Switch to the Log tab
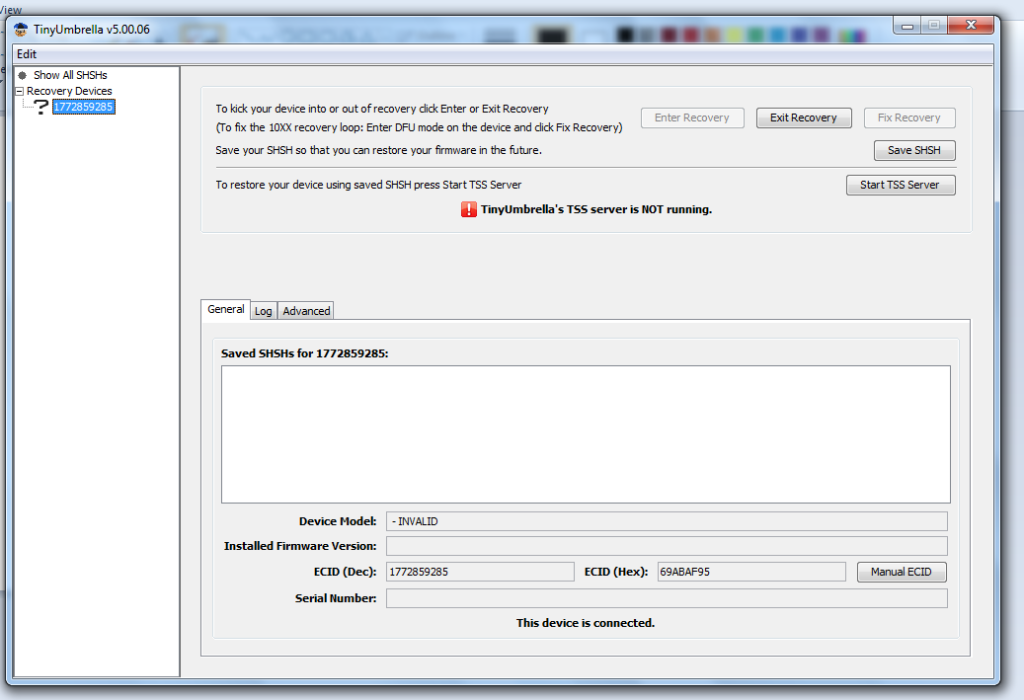Screen dimensions: 1024x700 click(263, 311)
